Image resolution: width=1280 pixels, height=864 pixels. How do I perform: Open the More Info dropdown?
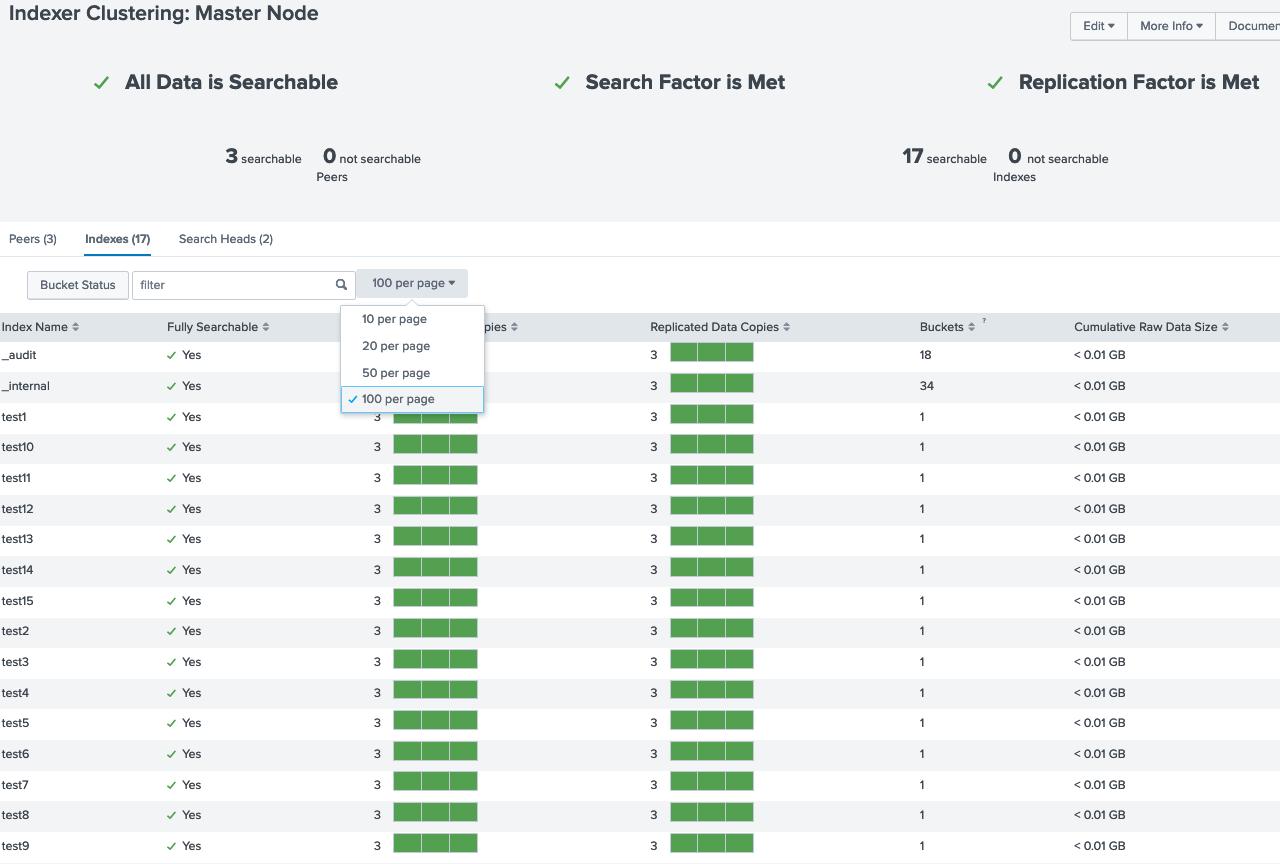(1170, 26)
